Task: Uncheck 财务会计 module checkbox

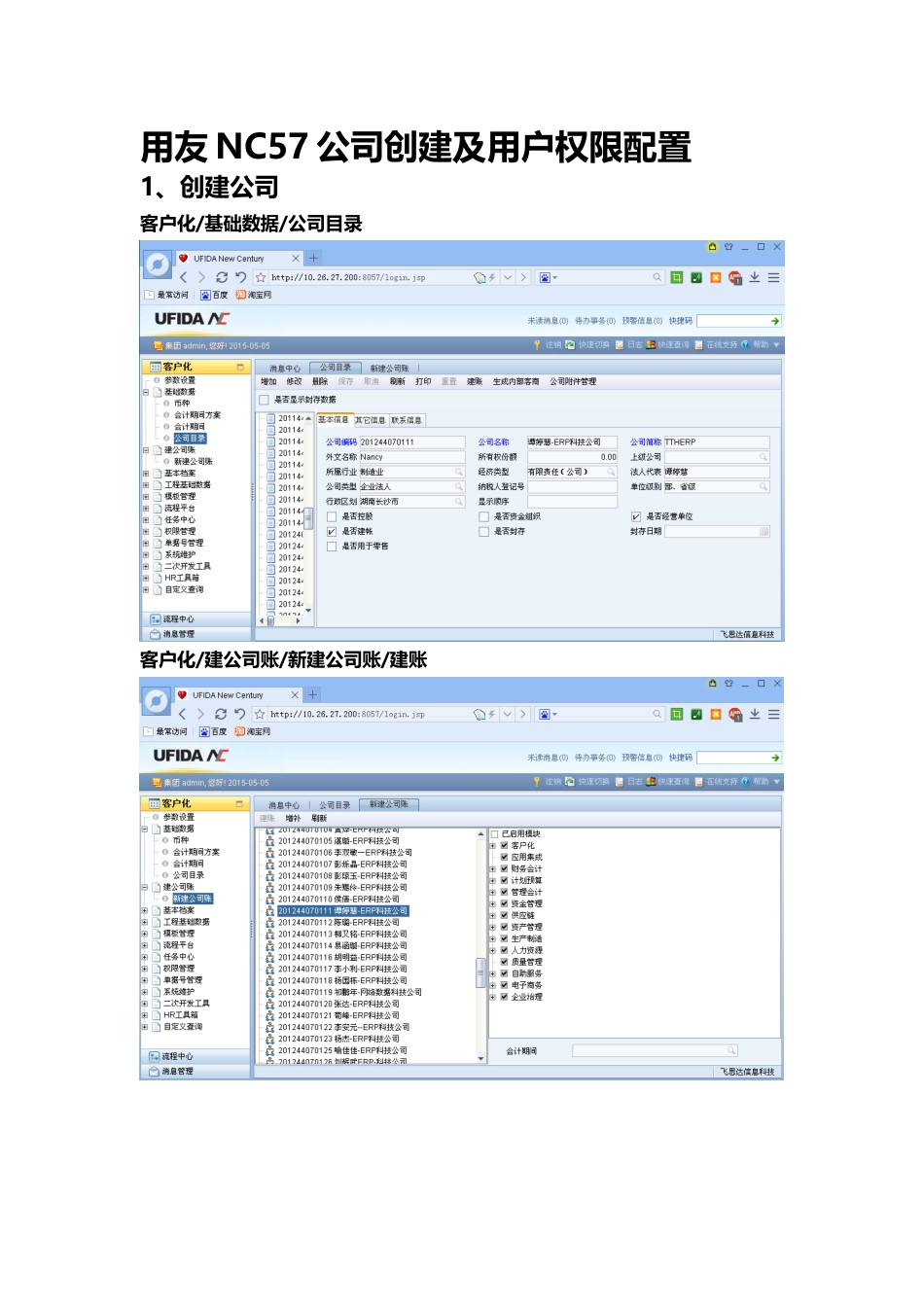Action: coord(504,869)
